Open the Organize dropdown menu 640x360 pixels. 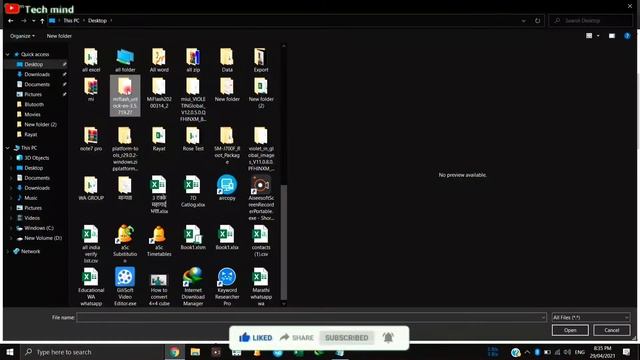click(x=22, y=36)
